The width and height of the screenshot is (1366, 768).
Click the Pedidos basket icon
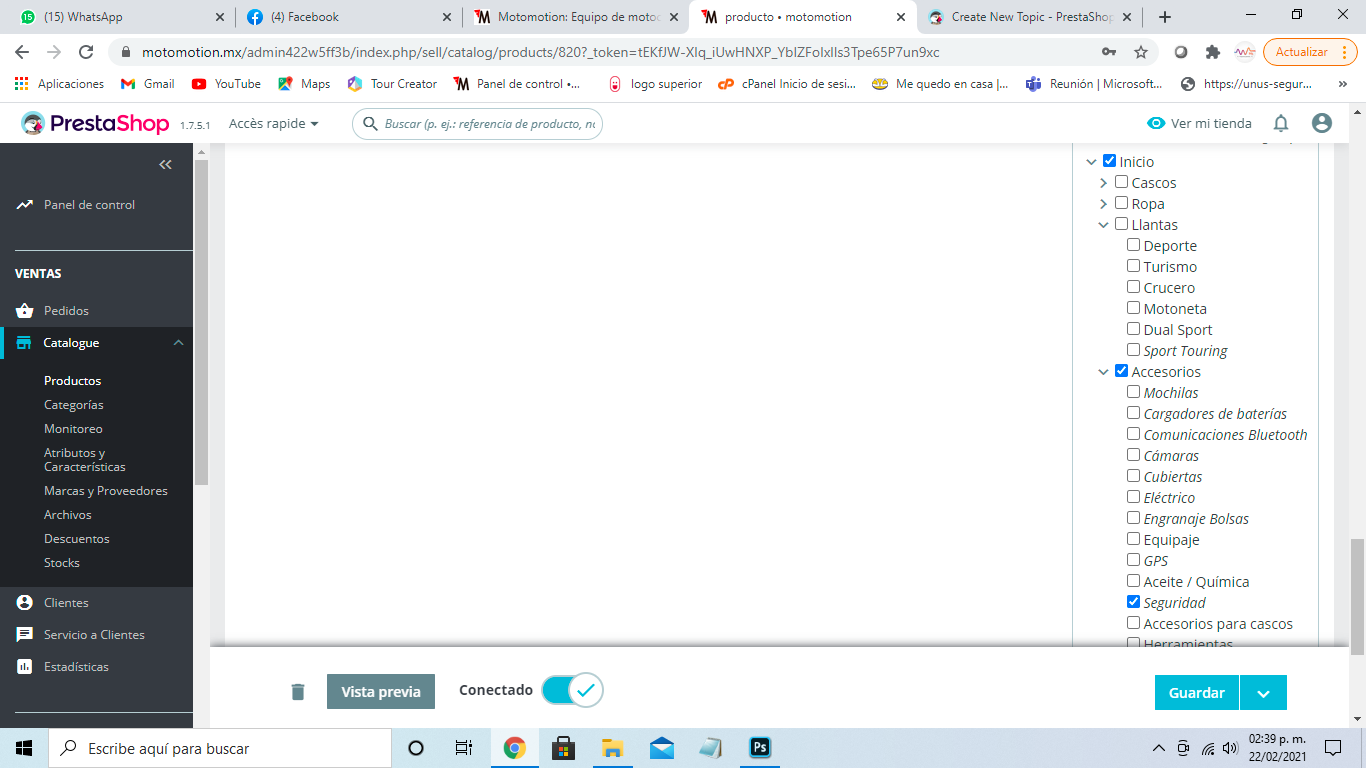pyautogui.click(x=25, y=311)
